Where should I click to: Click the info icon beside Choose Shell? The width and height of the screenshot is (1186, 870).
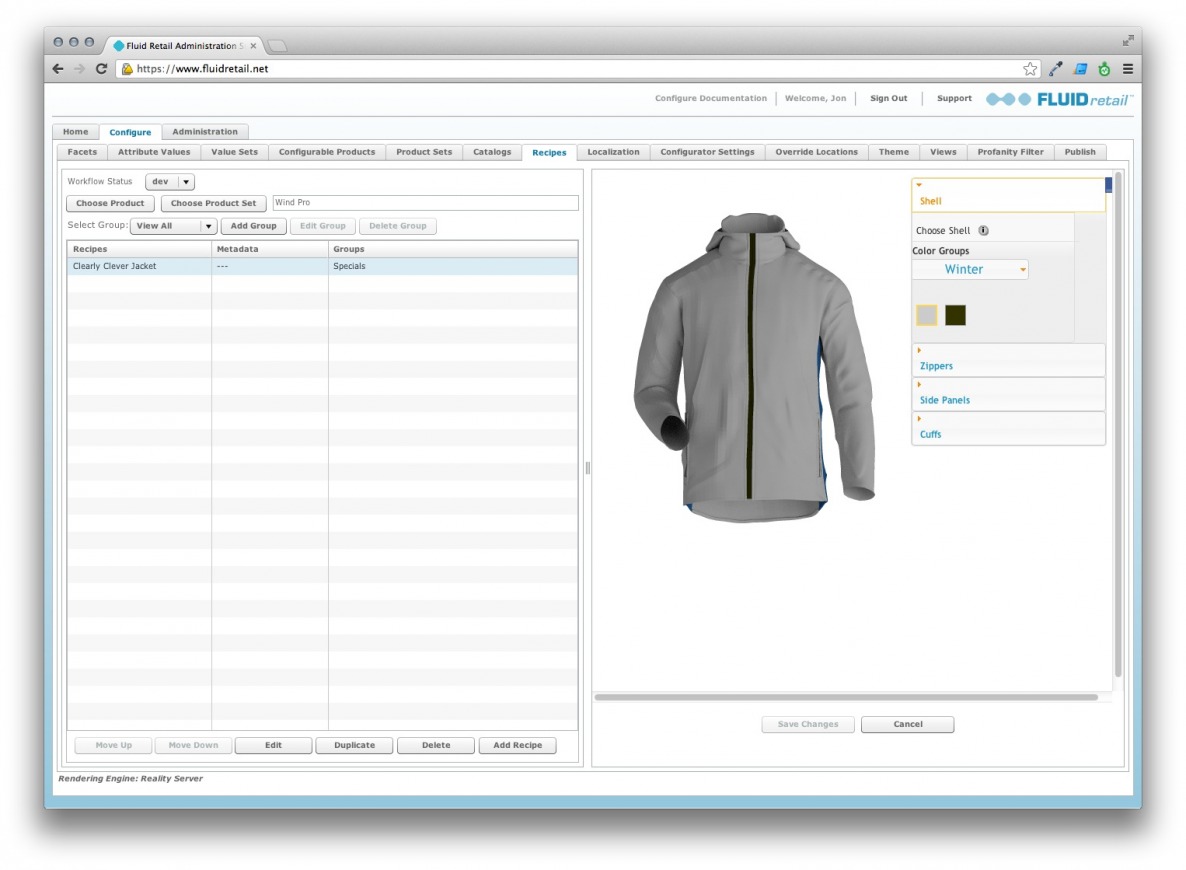point(982,230)
